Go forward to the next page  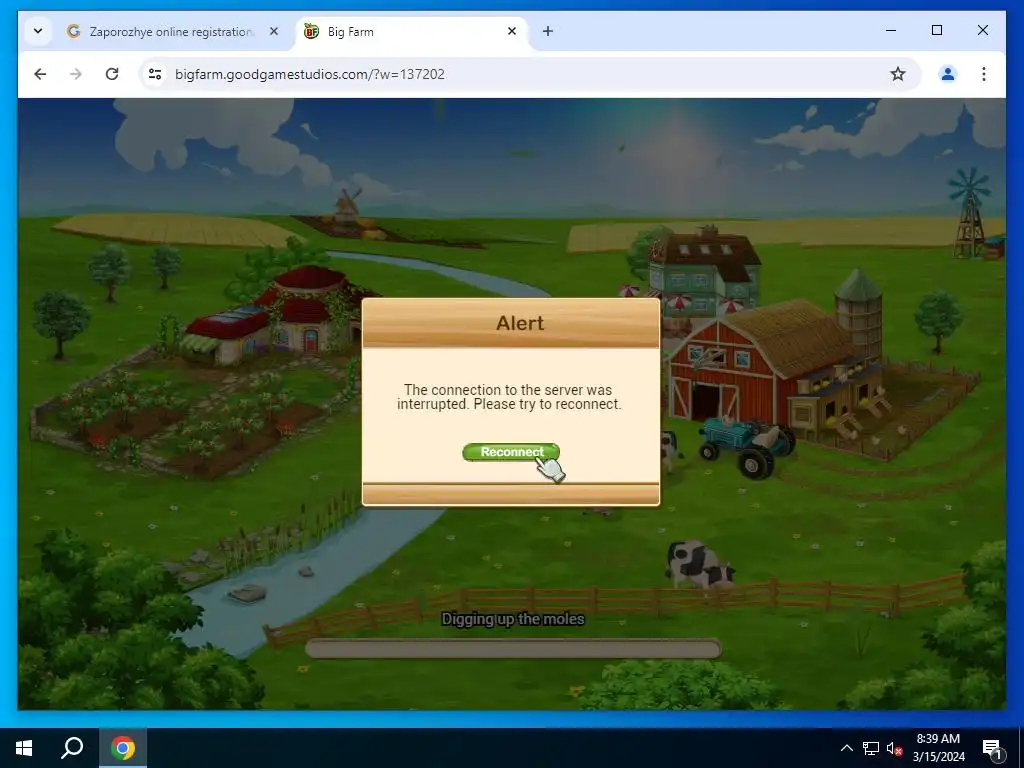pos(76,74)
